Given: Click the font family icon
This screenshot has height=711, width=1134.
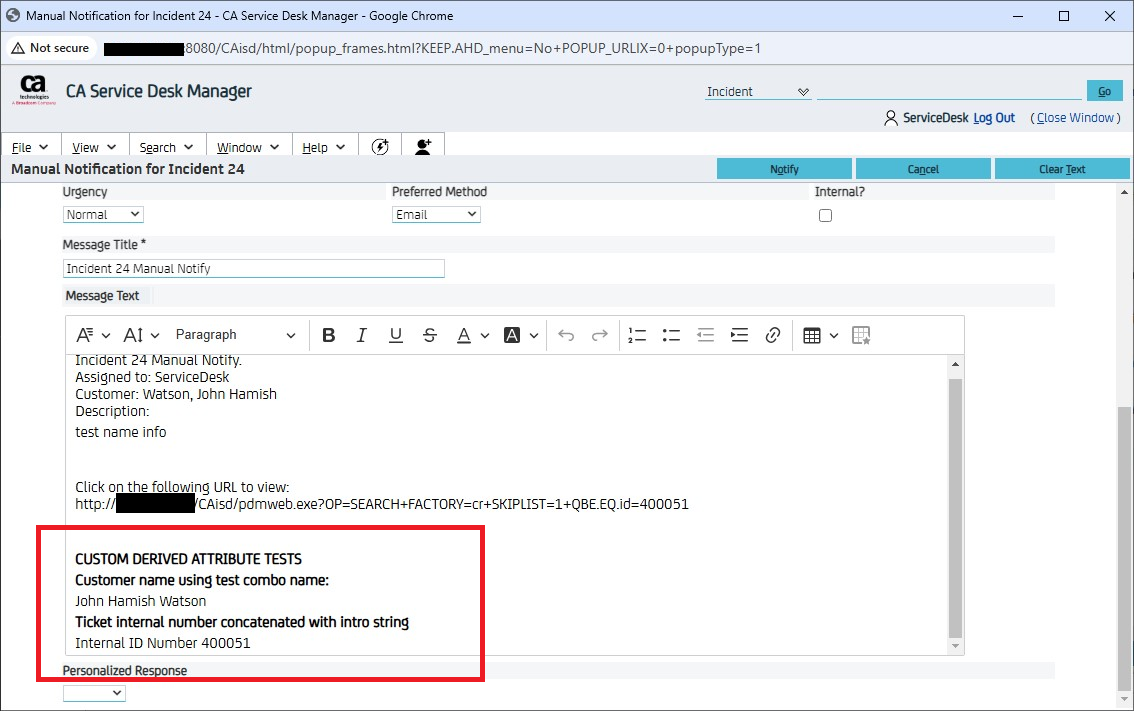Looking at the screenshot, I should (85, 335).
